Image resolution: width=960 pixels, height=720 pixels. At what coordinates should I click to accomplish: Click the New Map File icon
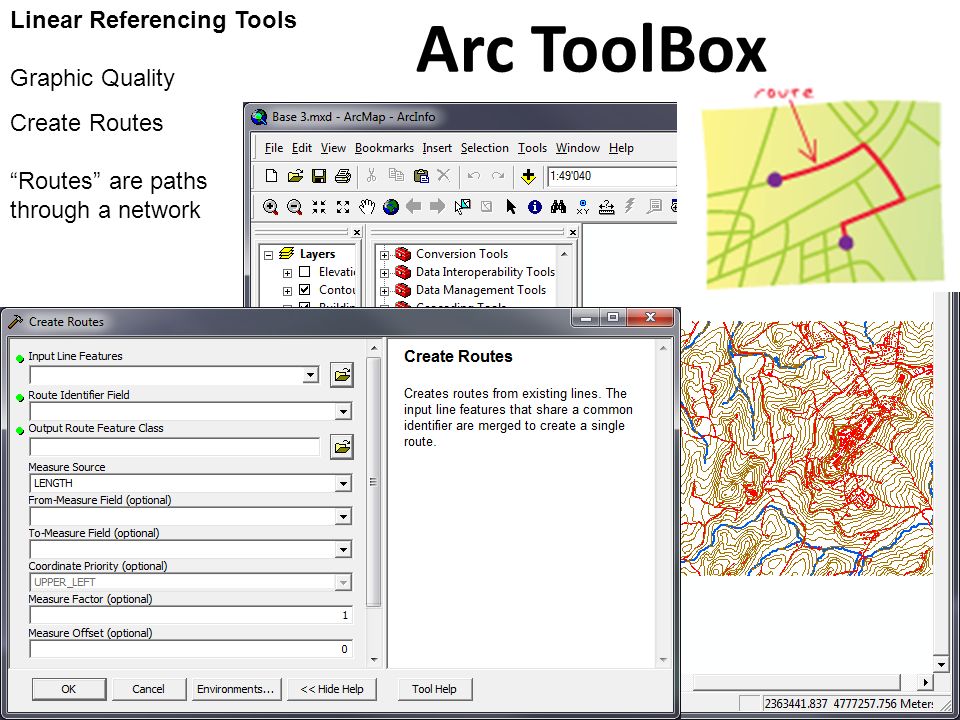(x=271, y=176)
